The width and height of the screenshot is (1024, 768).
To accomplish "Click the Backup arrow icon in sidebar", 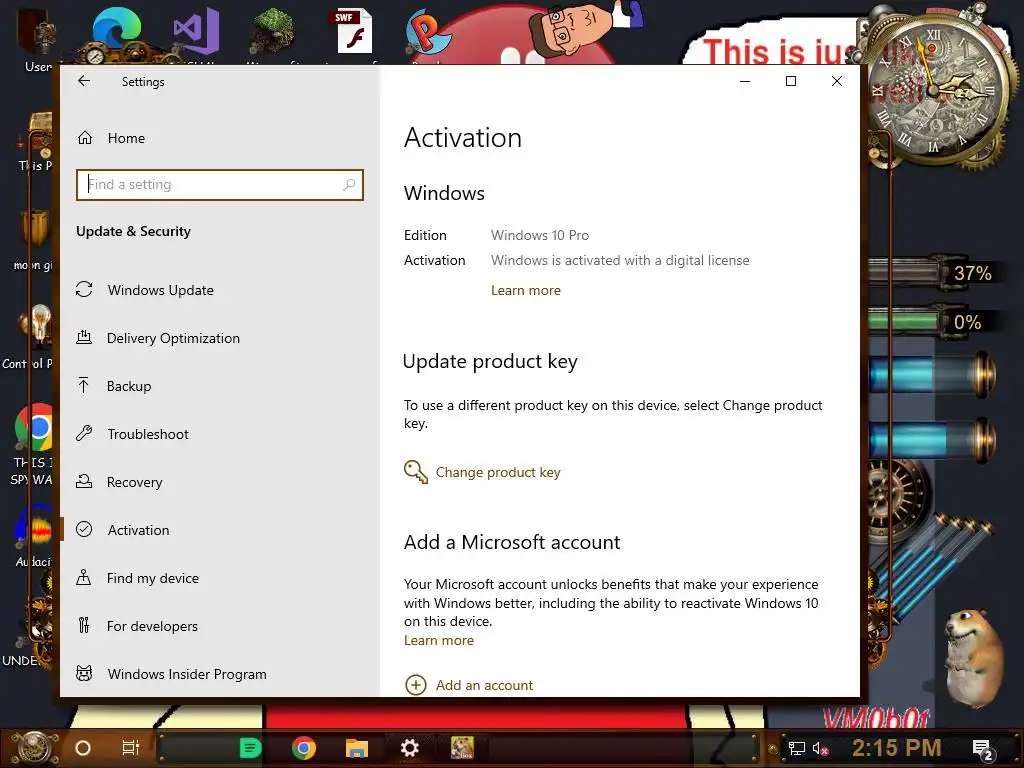I will click(84, 385).
